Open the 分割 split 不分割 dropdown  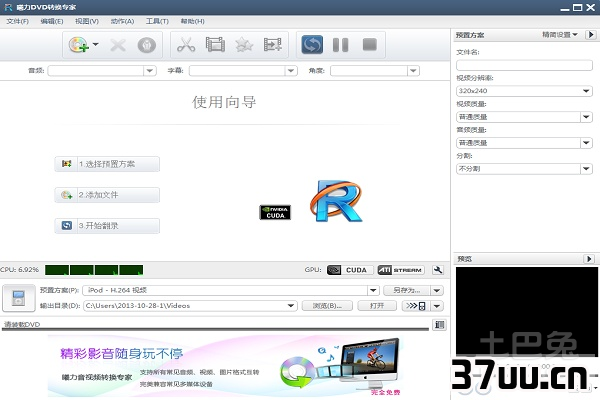(x=524, y=169)
